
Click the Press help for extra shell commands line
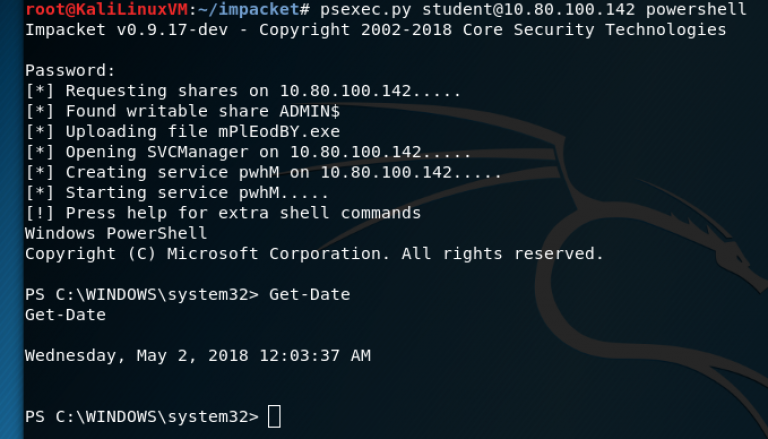coord(222,213)
